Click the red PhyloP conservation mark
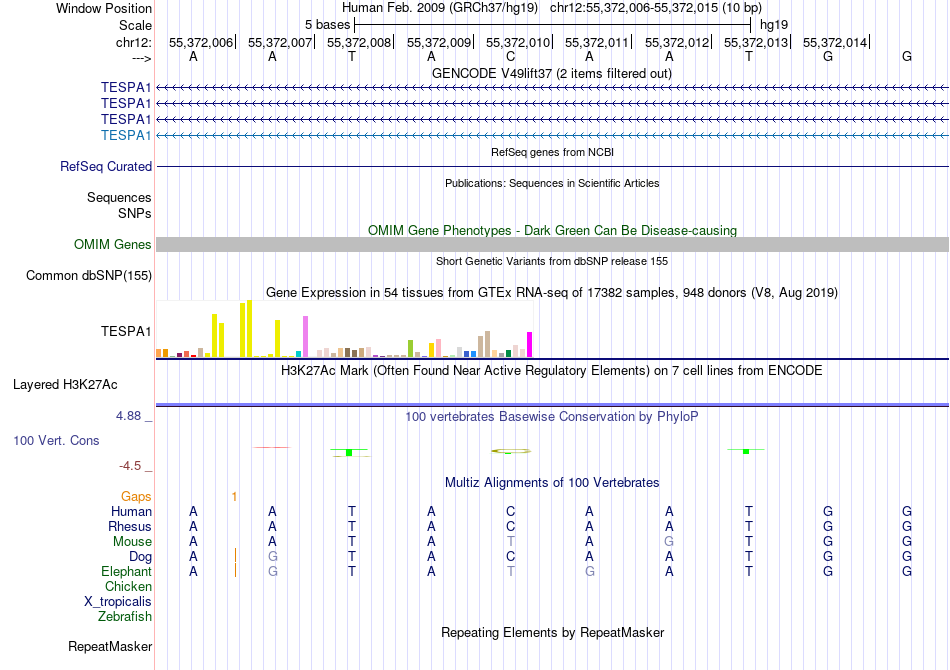 272,448
